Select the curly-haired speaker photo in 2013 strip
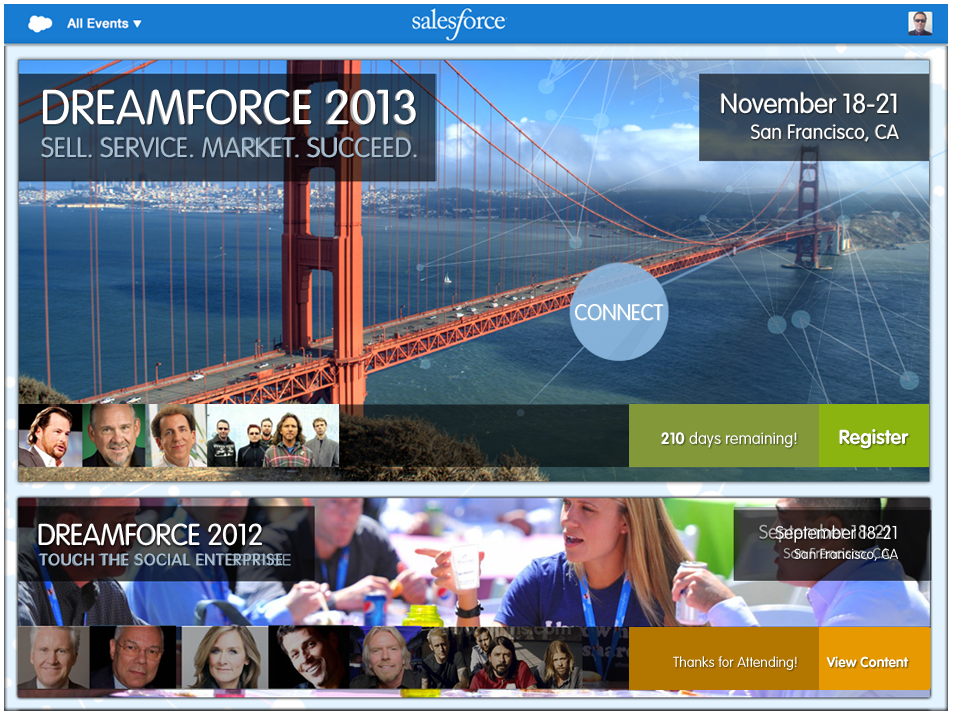 [177, 436]
